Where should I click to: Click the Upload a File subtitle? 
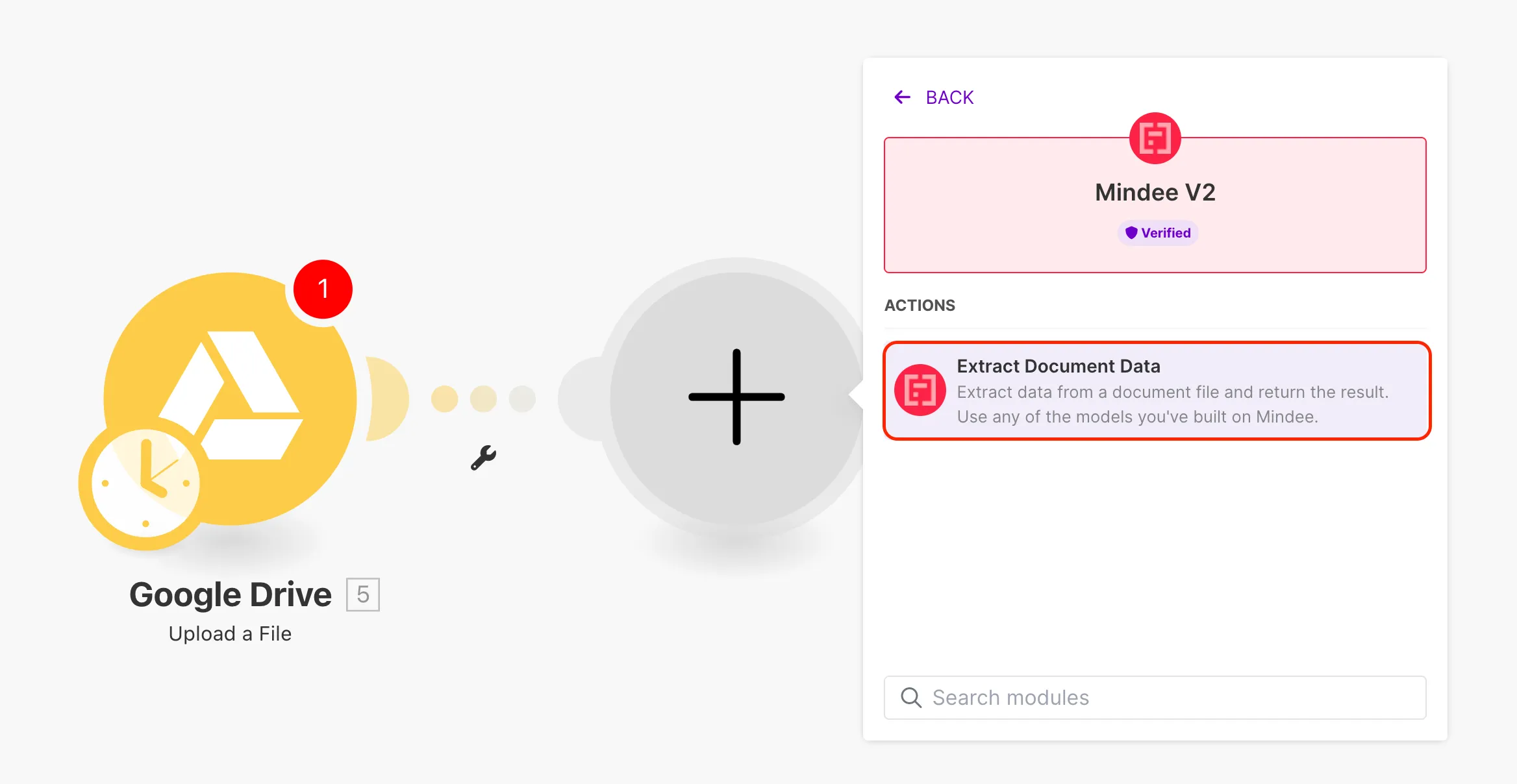(x=230, y=633)
